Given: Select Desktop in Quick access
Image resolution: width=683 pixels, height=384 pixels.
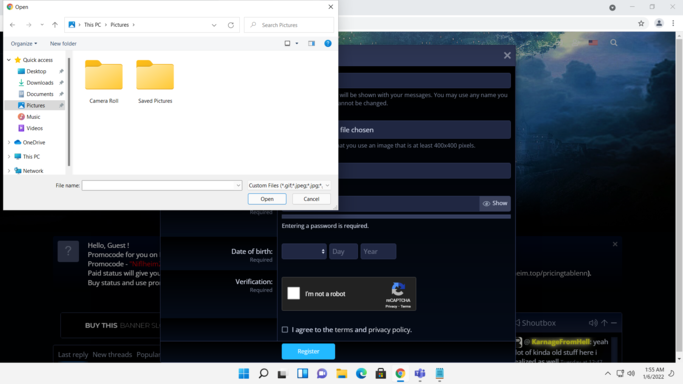Looking at the screenshot, I should pos(36,71).
